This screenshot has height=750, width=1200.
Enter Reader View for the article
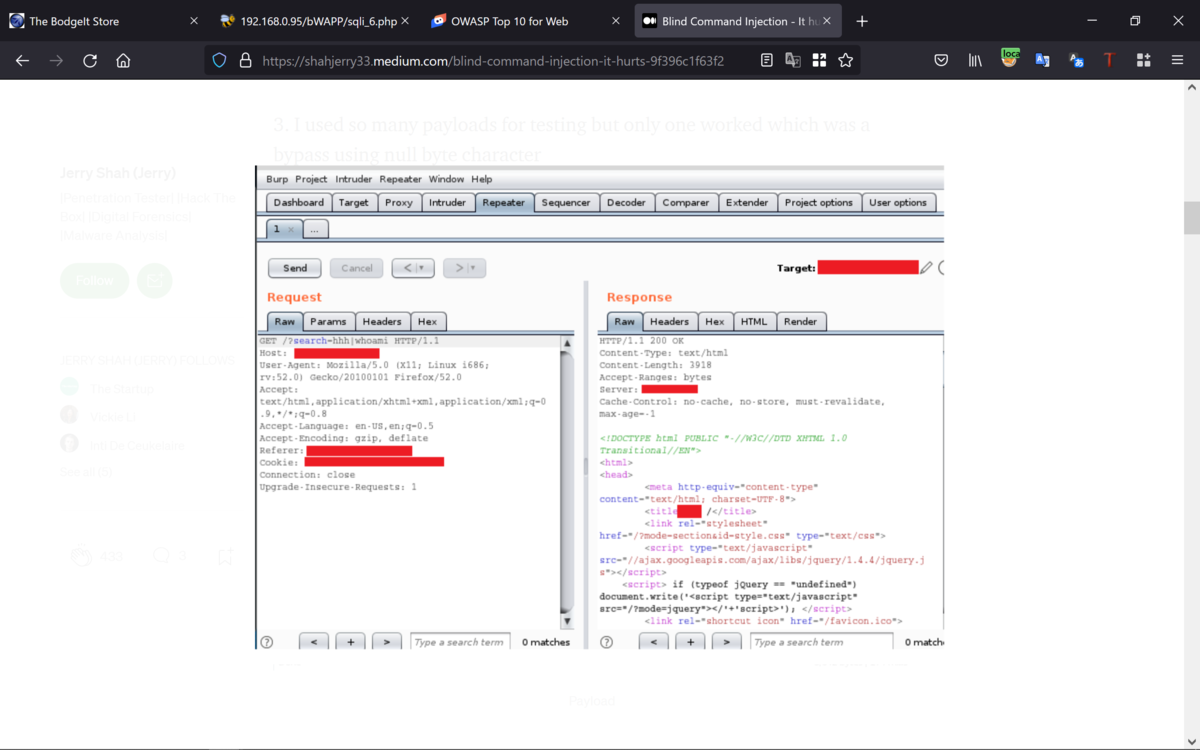pyautogui.click(x=766, y=60)
